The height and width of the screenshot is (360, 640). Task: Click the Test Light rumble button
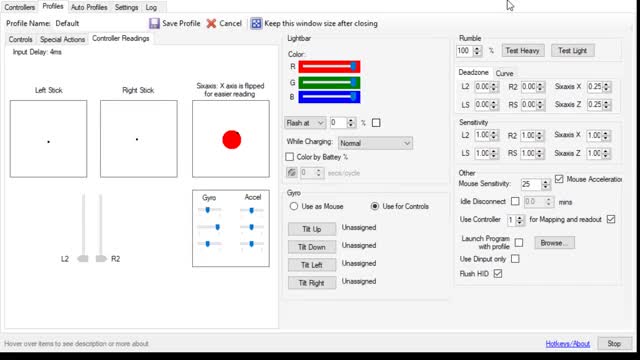(x=572, y=51)
